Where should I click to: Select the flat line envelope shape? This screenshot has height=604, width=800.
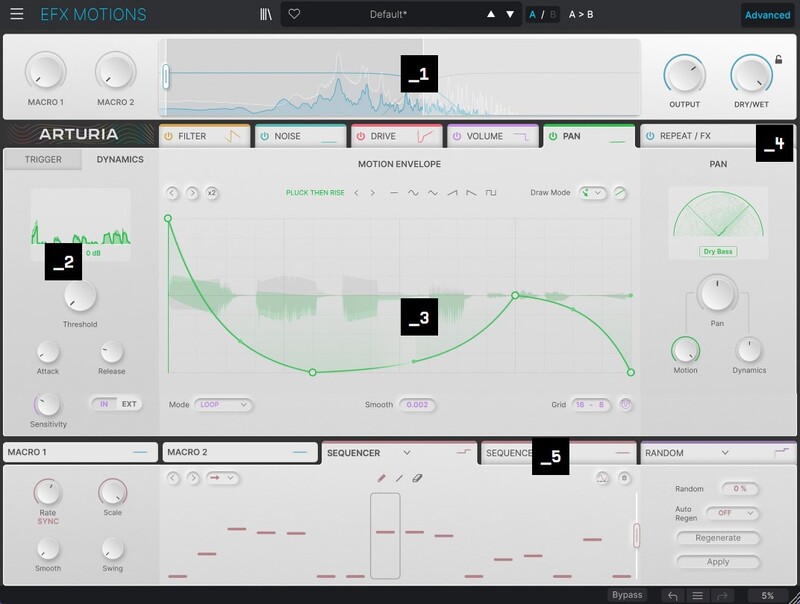tap(393, 193)
